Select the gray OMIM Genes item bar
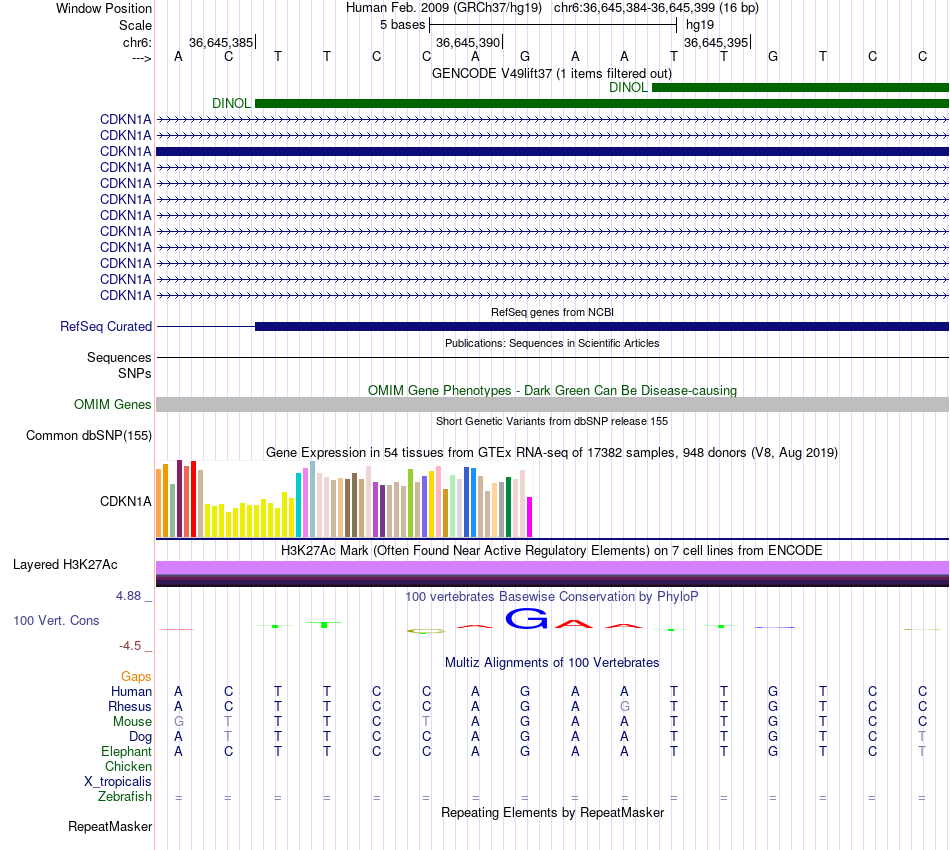This screenshot has width=950, height=850. click(x=552, y=405)
